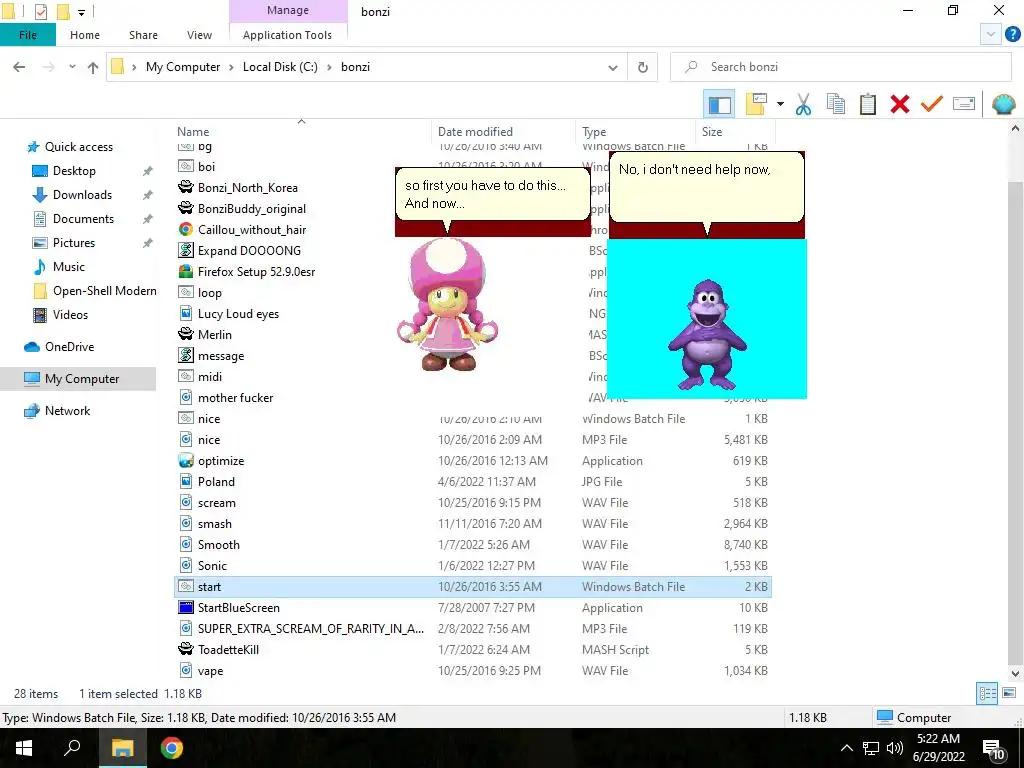
Task: Go up one folder level
Action: click(x=93, y=67)
